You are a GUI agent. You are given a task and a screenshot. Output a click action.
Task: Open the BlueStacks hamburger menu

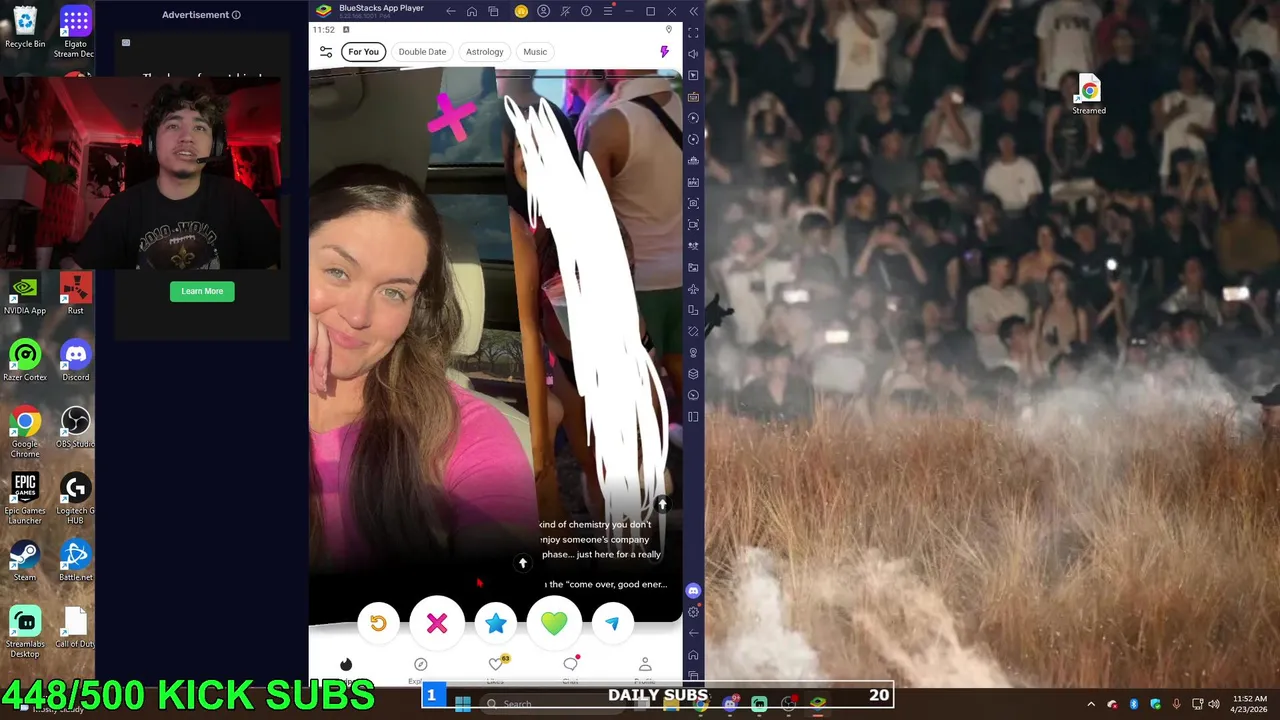pos(608,11)
